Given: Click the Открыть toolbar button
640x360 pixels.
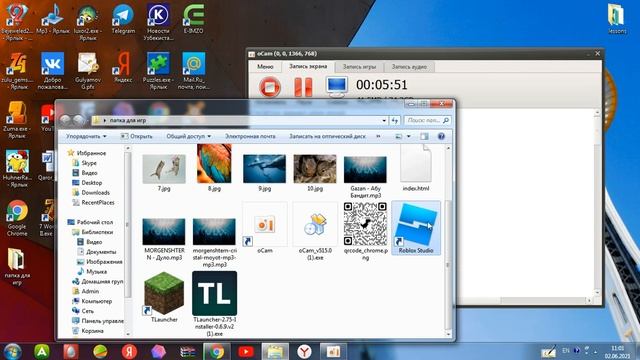Looking at the screenshot, I should [x=137, y=136].
